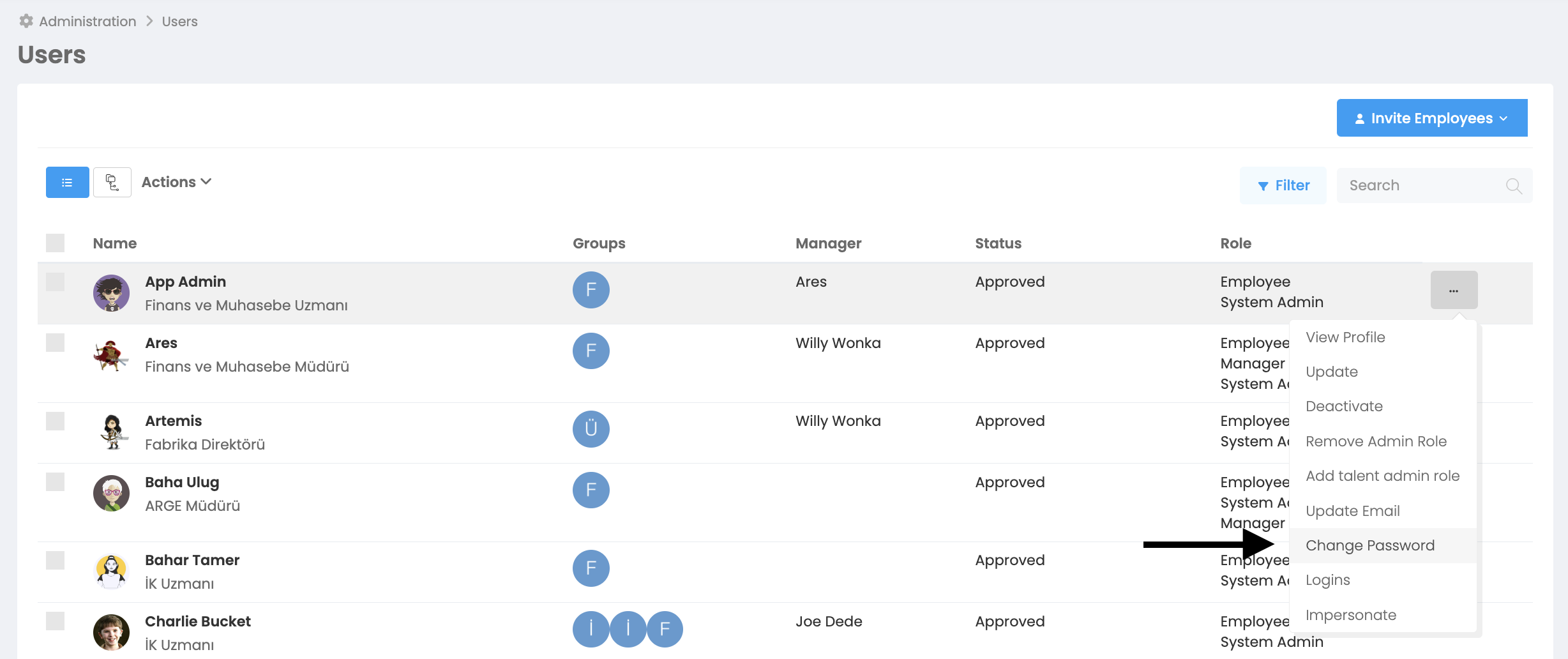The image size is (1568, 659).
Task: Click App Admin's avatar picture
Action: pos(112,293)
